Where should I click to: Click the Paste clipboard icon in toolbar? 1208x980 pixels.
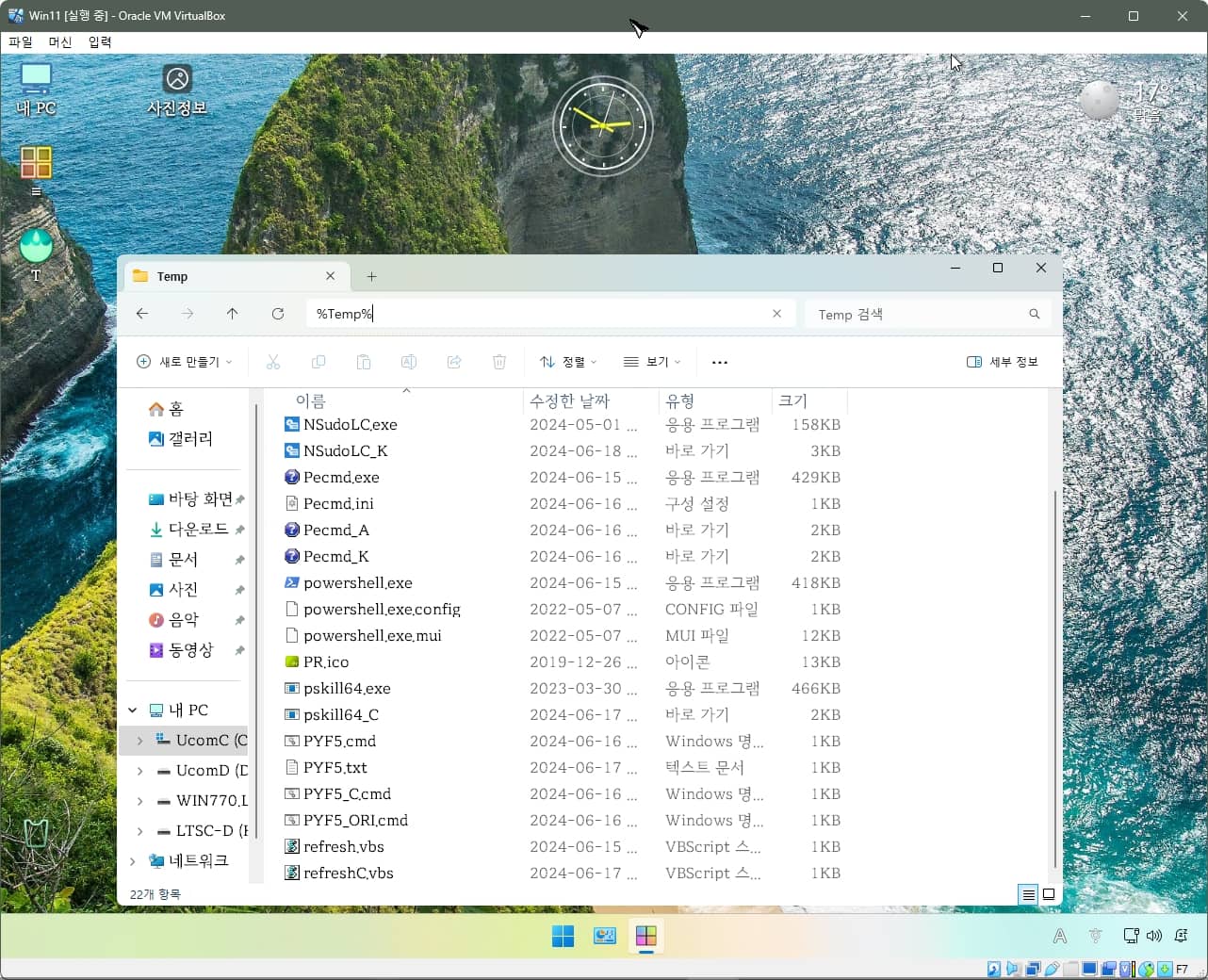pyautogui.click(x=364, y=362)
